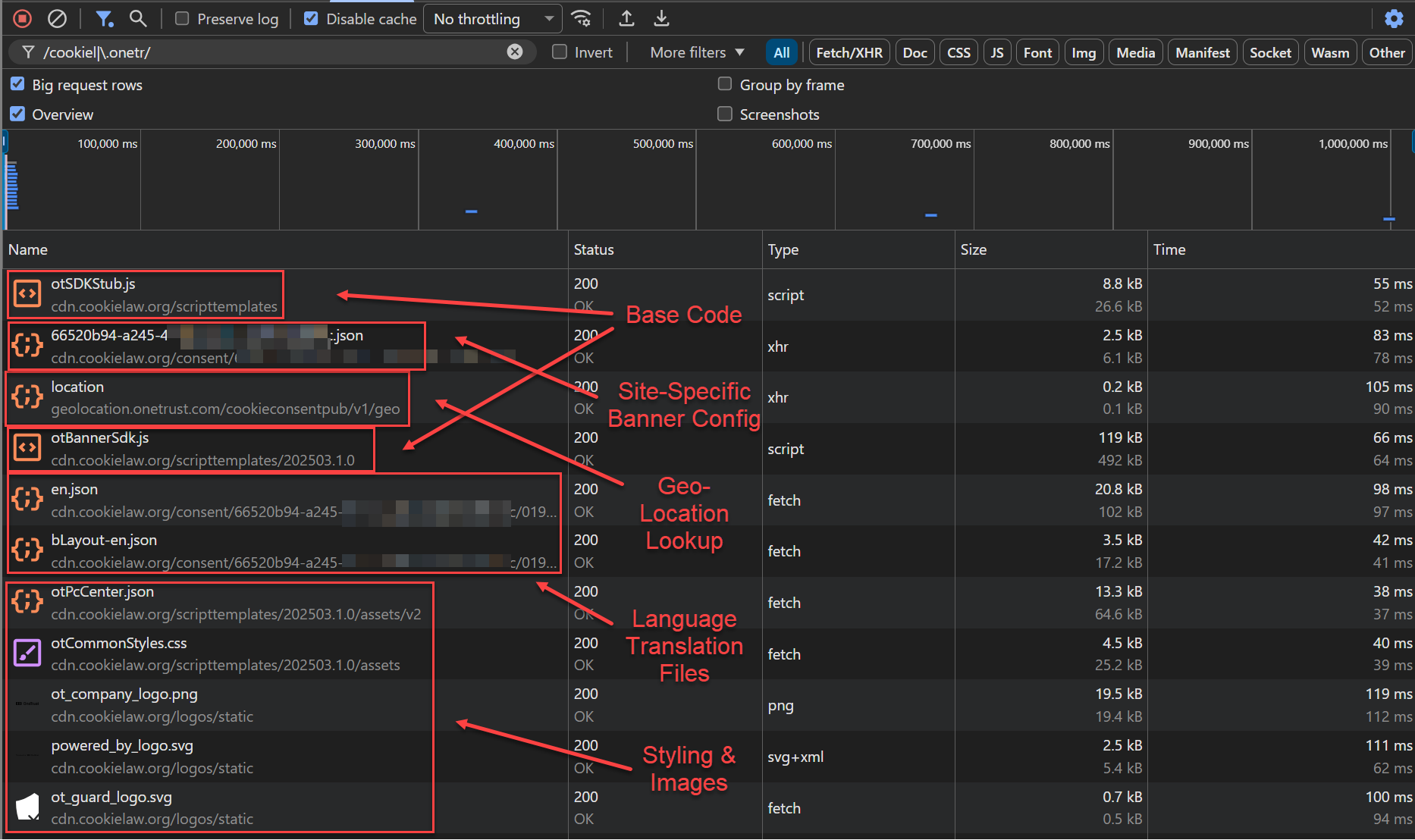Image resolution: width=1415 pixels, height=840 pixels.
Task: Open the No throttling dropdown
Action: pyautogui.click(x=493, y=19)
